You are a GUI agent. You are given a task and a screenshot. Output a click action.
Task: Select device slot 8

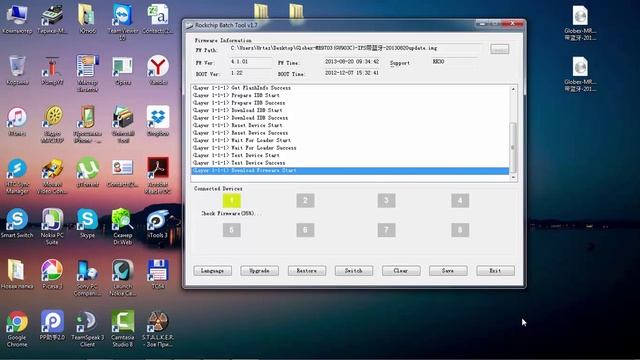460,230
